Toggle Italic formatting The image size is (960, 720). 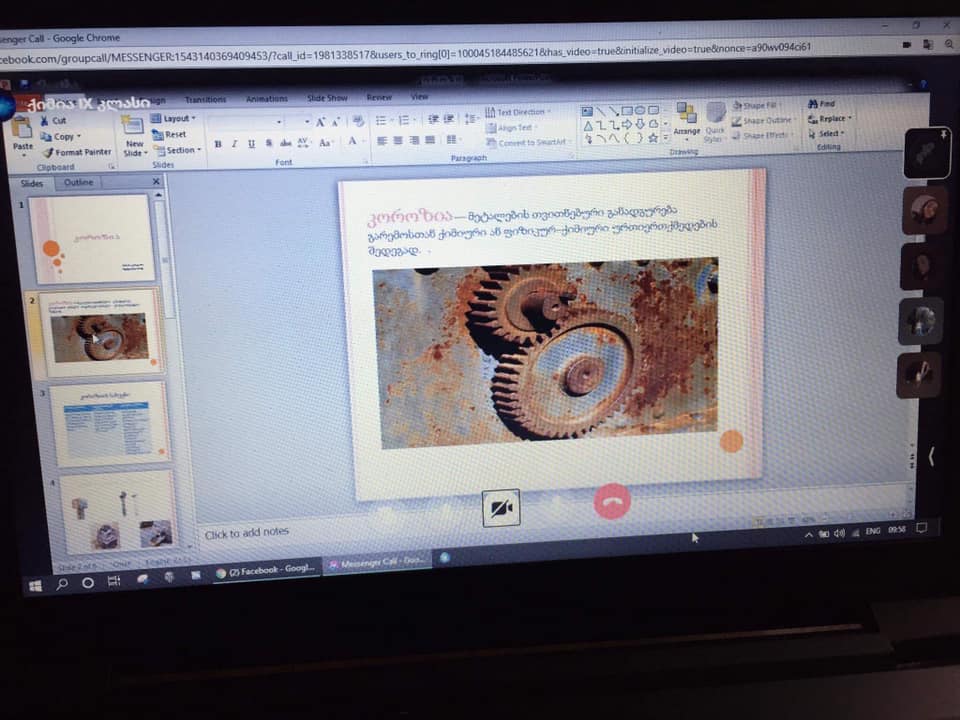234,144
